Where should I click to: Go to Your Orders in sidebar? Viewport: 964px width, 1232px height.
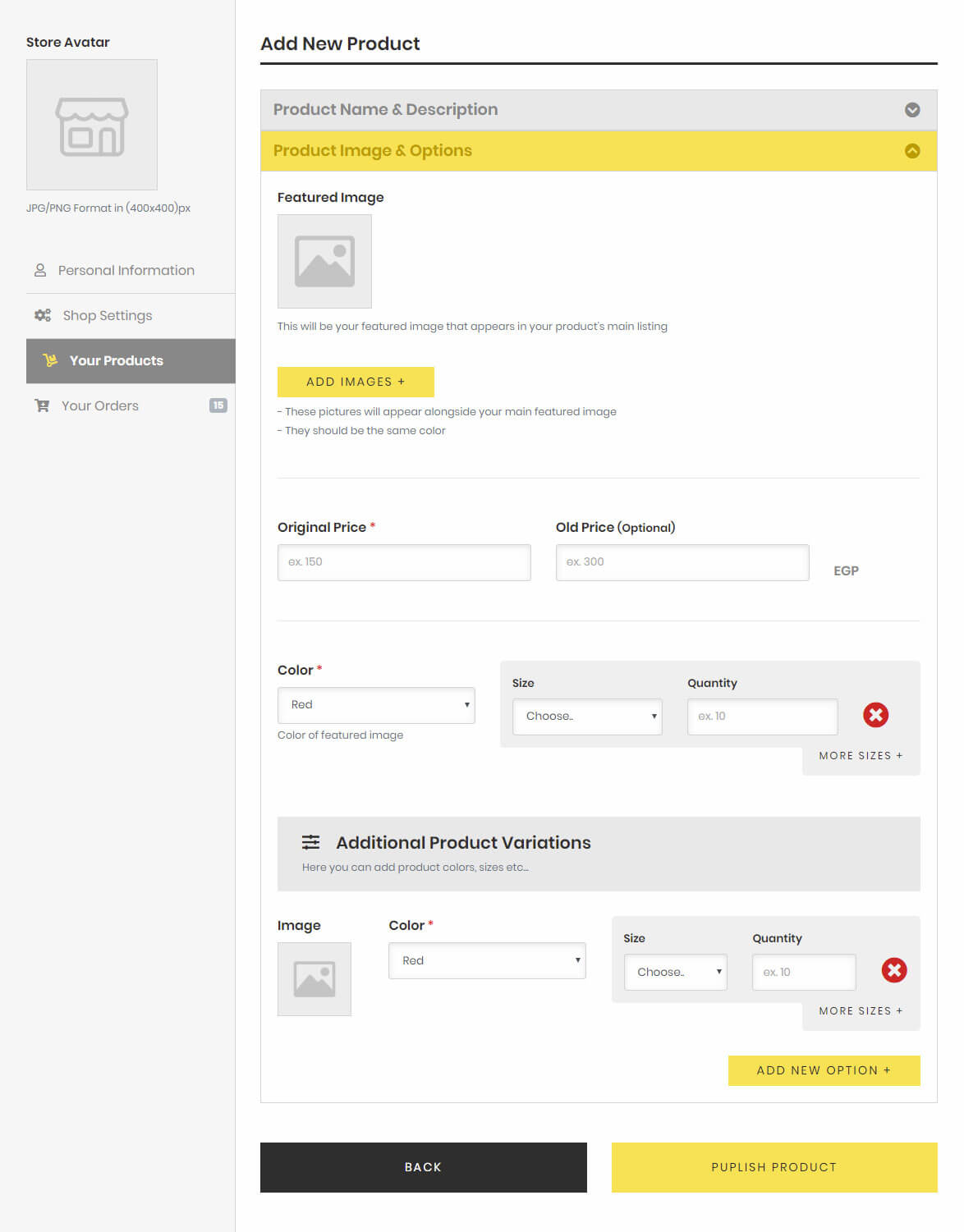131,405
